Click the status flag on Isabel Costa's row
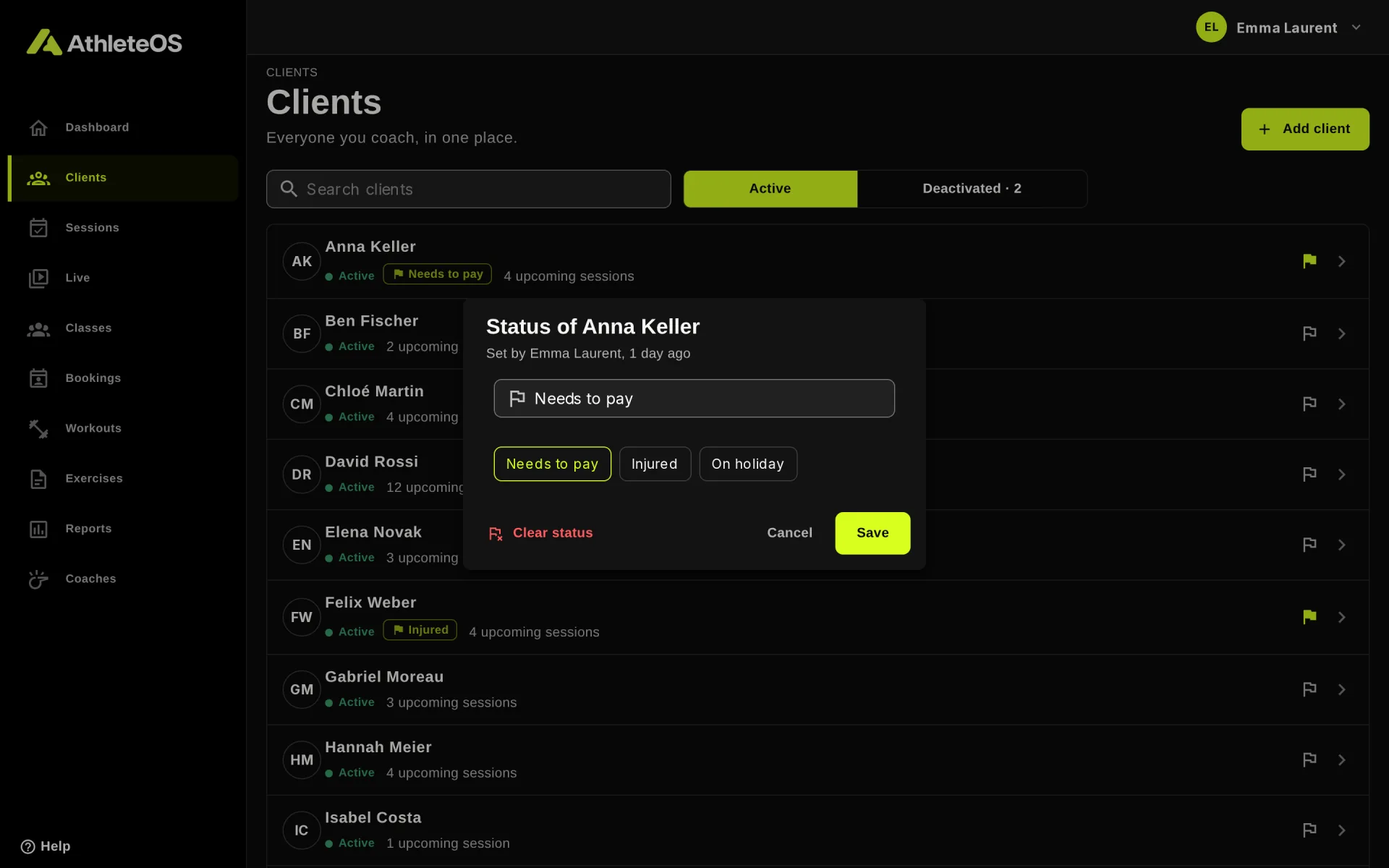 [x=1309, y=830]
